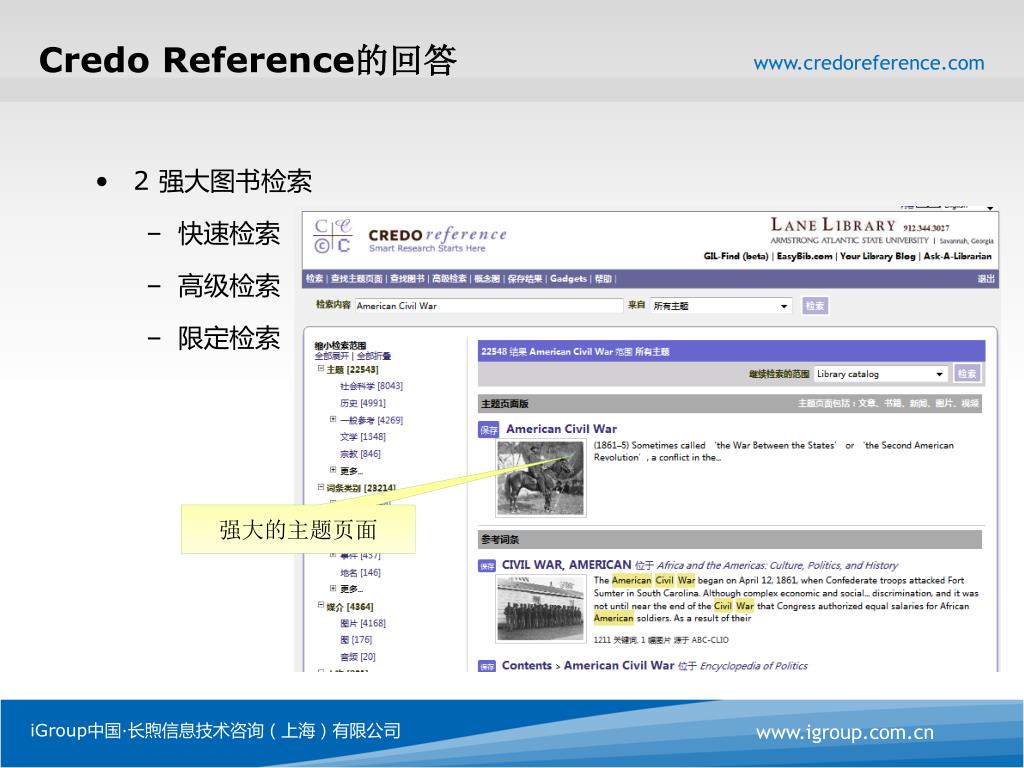1024x768 pixels.
Task: Open 查找主题页面 in the nav bar
Action: (x=357, y=279)
